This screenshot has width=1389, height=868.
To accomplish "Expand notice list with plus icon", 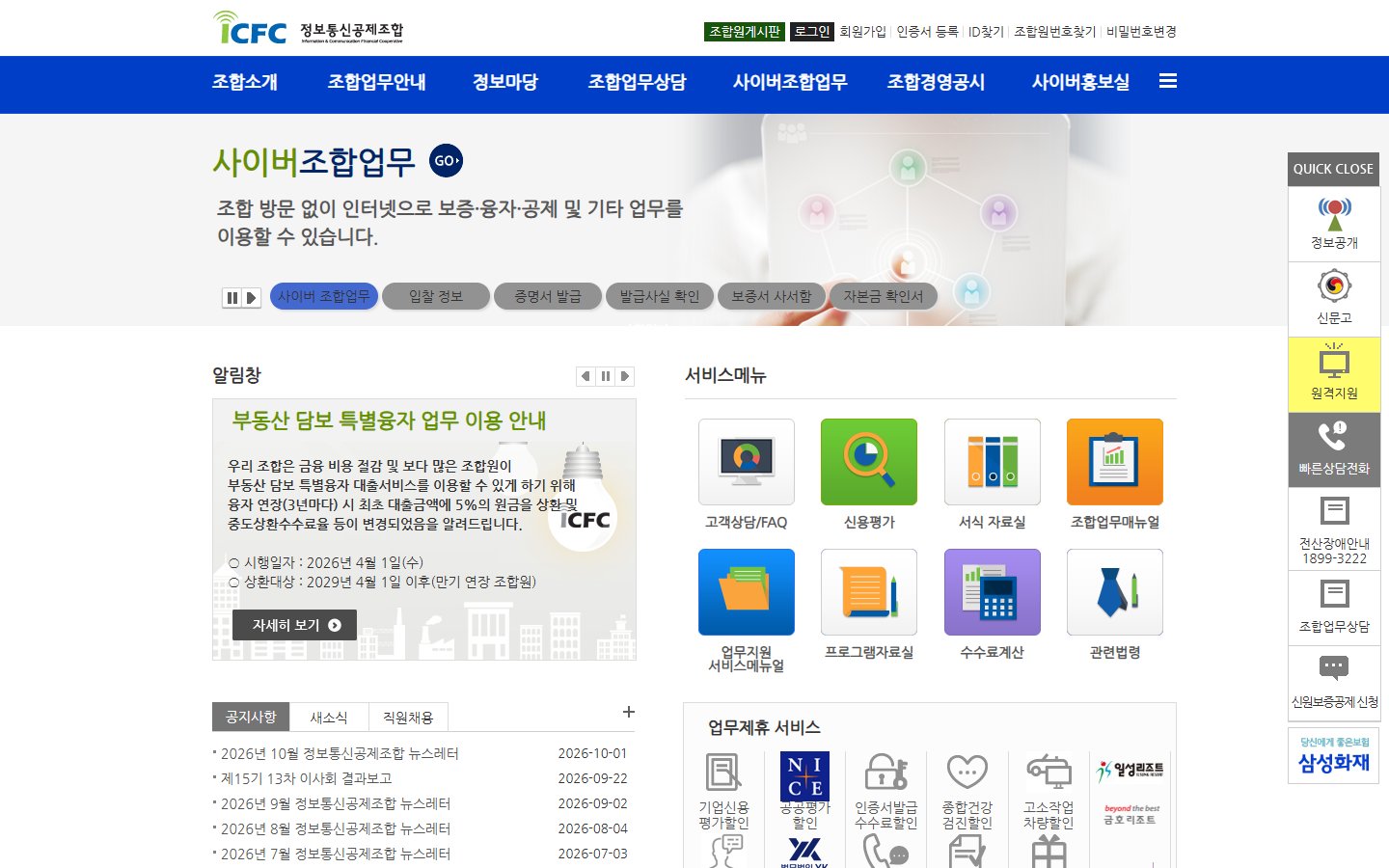I will pos(629,712).
